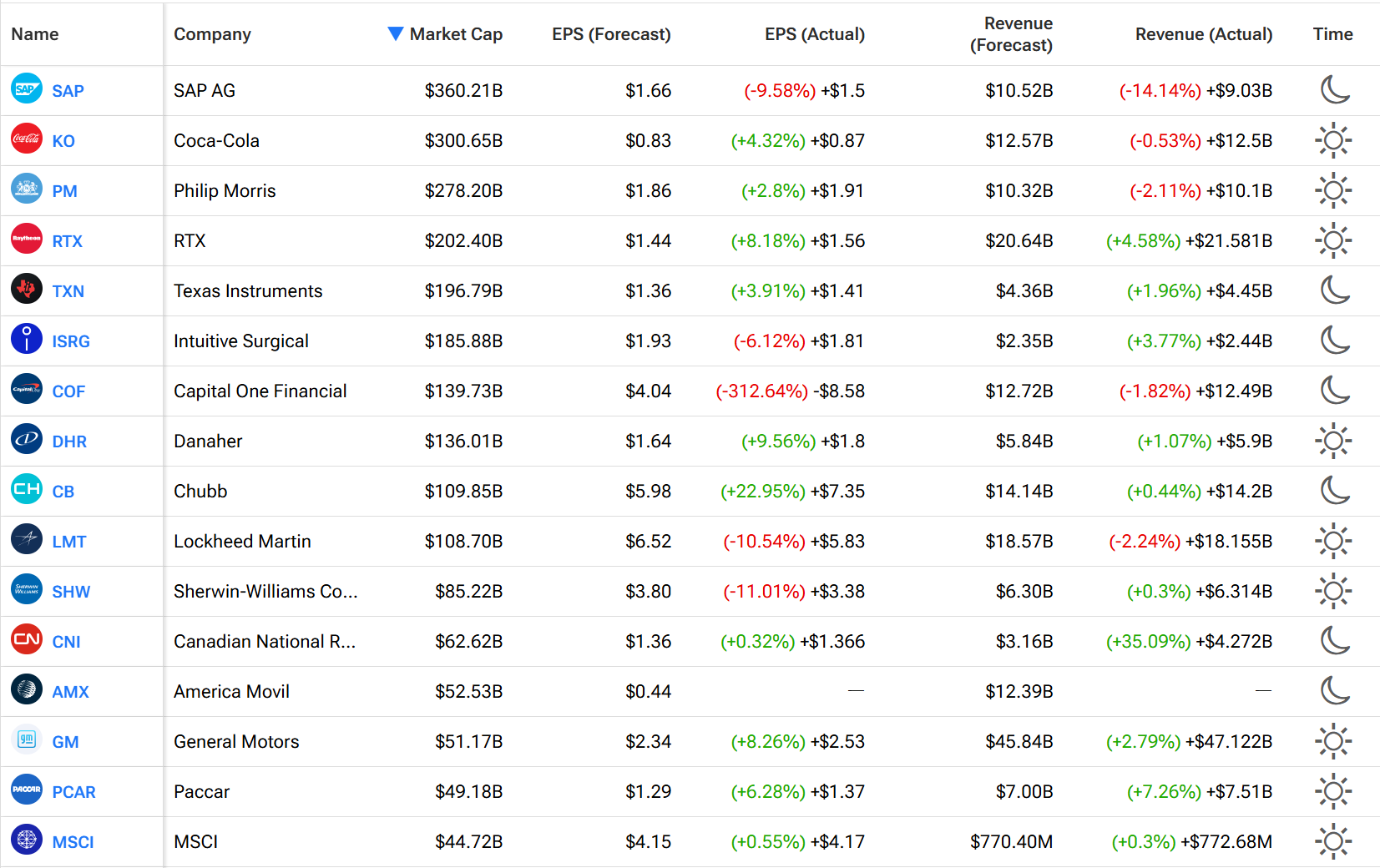The image size is (1380, 868).
Task: Click the Canadian National CN logo icon
Action: coord(27,639)
